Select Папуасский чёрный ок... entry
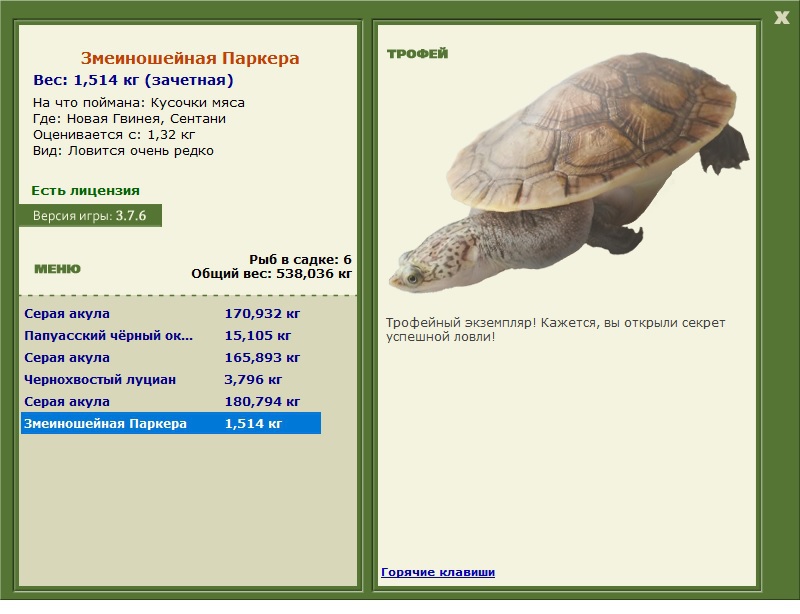Image resolution: width=800 pixels, height=614 pixels. [171, 335]
